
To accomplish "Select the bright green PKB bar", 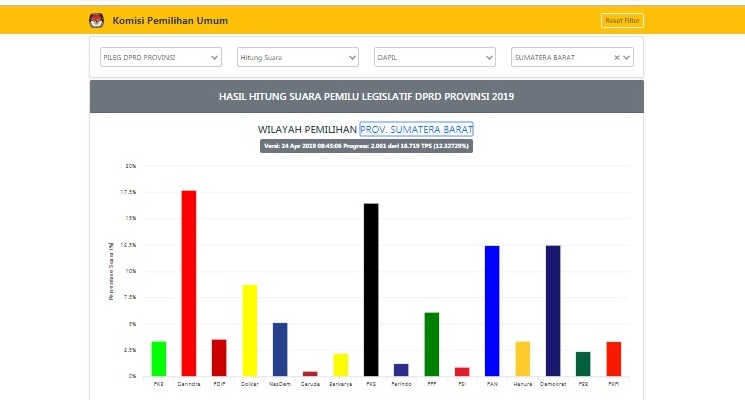I will [158, 358].
